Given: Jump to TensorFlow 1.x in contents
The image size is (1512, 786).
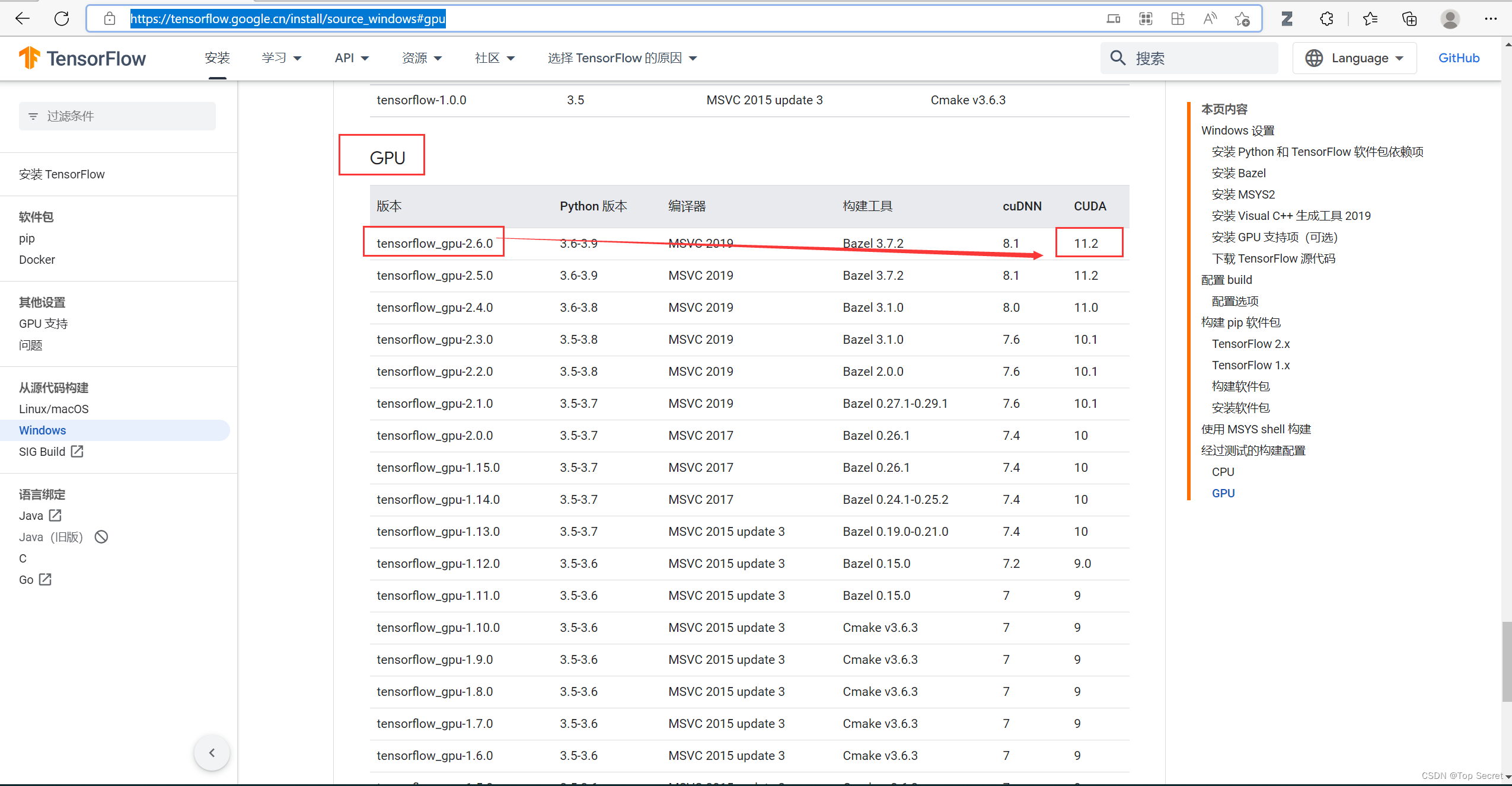Looking at the screenshot, I should (1251, 365).
